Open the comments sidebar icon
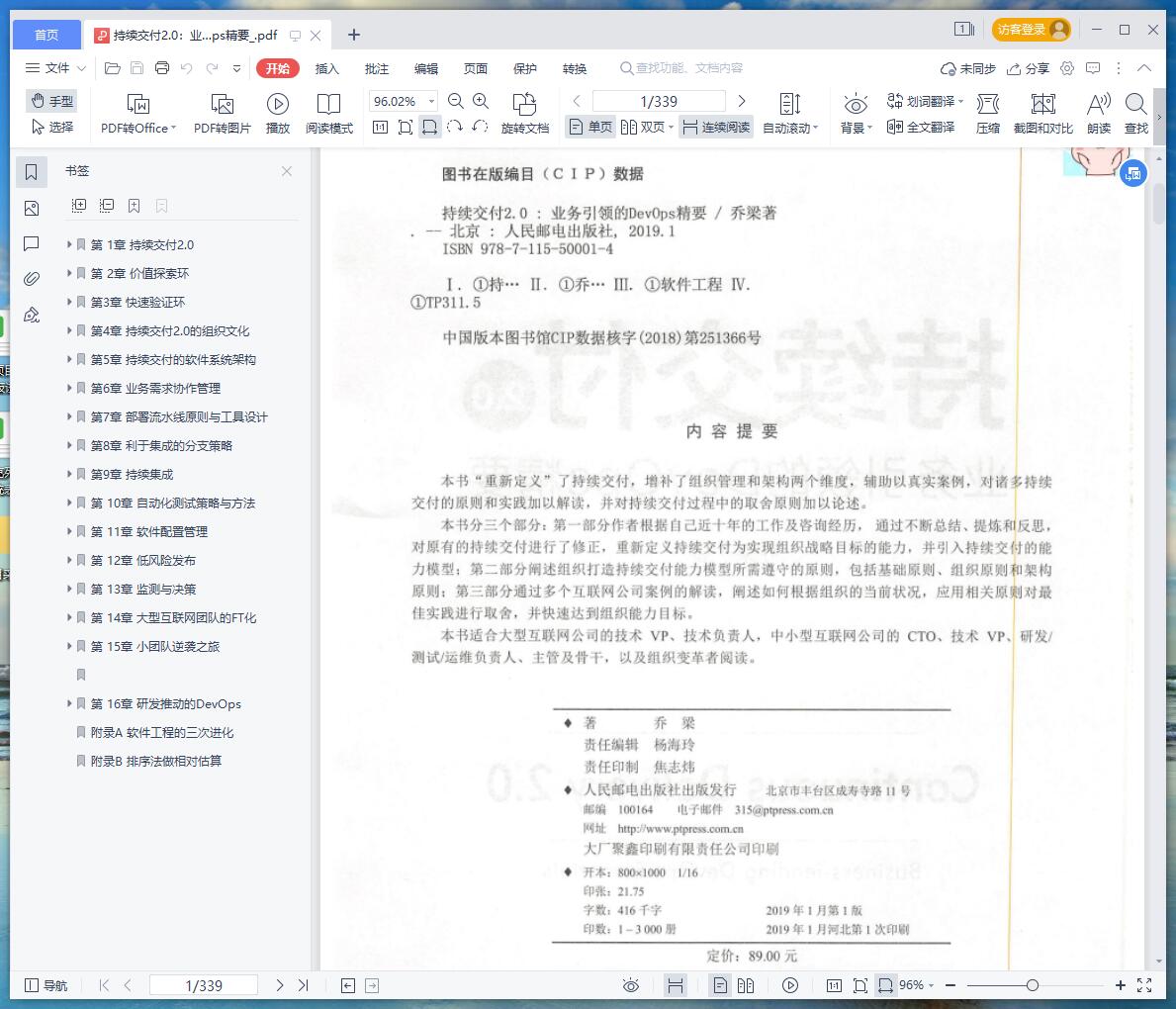 point(31,243)
